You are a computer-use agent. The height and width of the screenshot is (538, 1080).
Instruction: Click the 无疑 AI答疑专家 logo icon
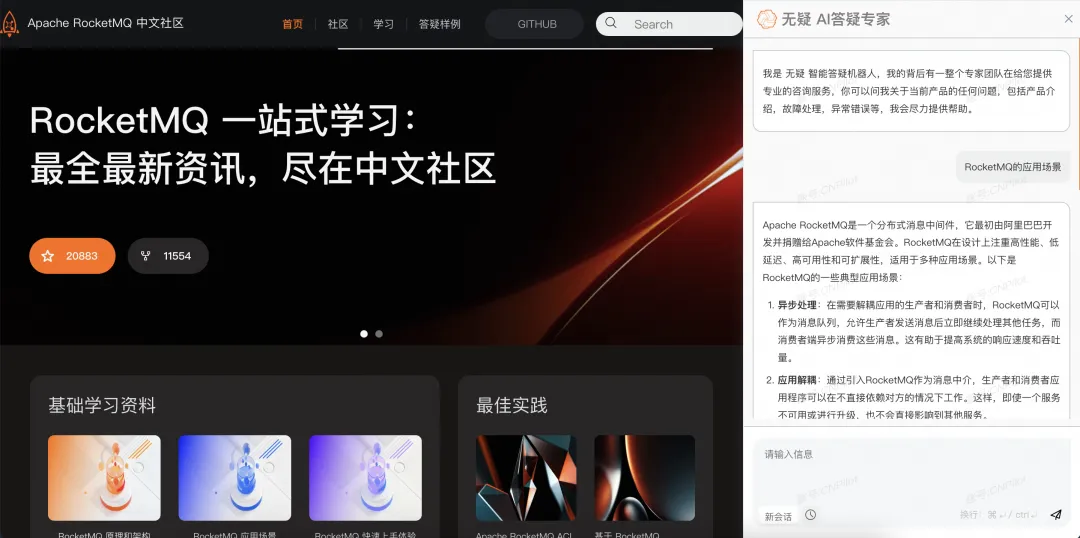767,19
